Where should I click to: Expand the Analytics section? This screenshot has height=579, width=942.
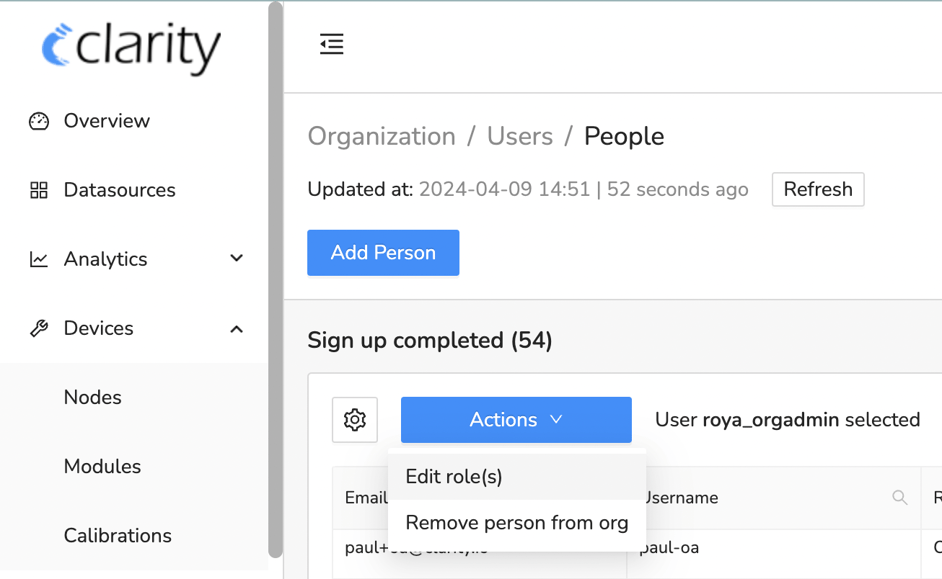(236, 258)
